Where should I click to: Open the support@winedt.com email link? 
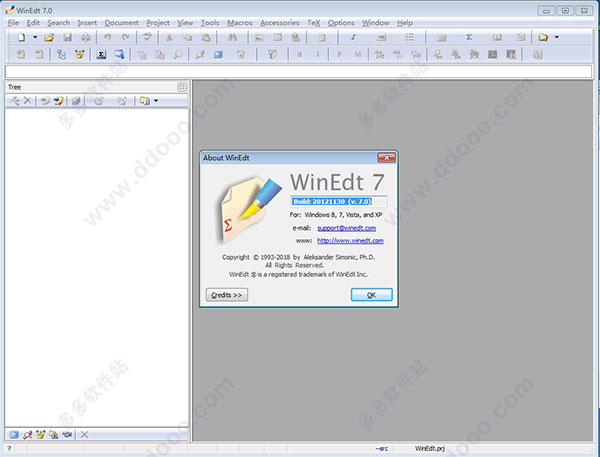point(346,228)
